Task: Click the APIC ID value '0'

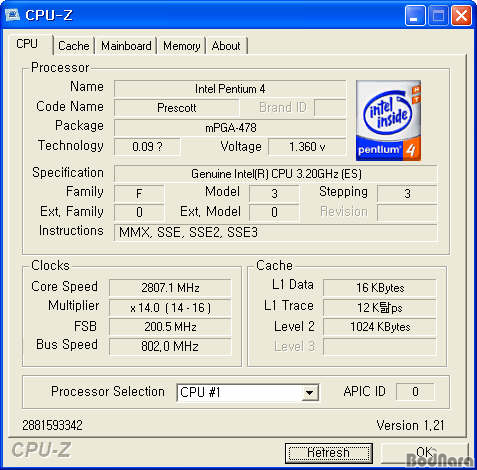Action: coord(415,392)
